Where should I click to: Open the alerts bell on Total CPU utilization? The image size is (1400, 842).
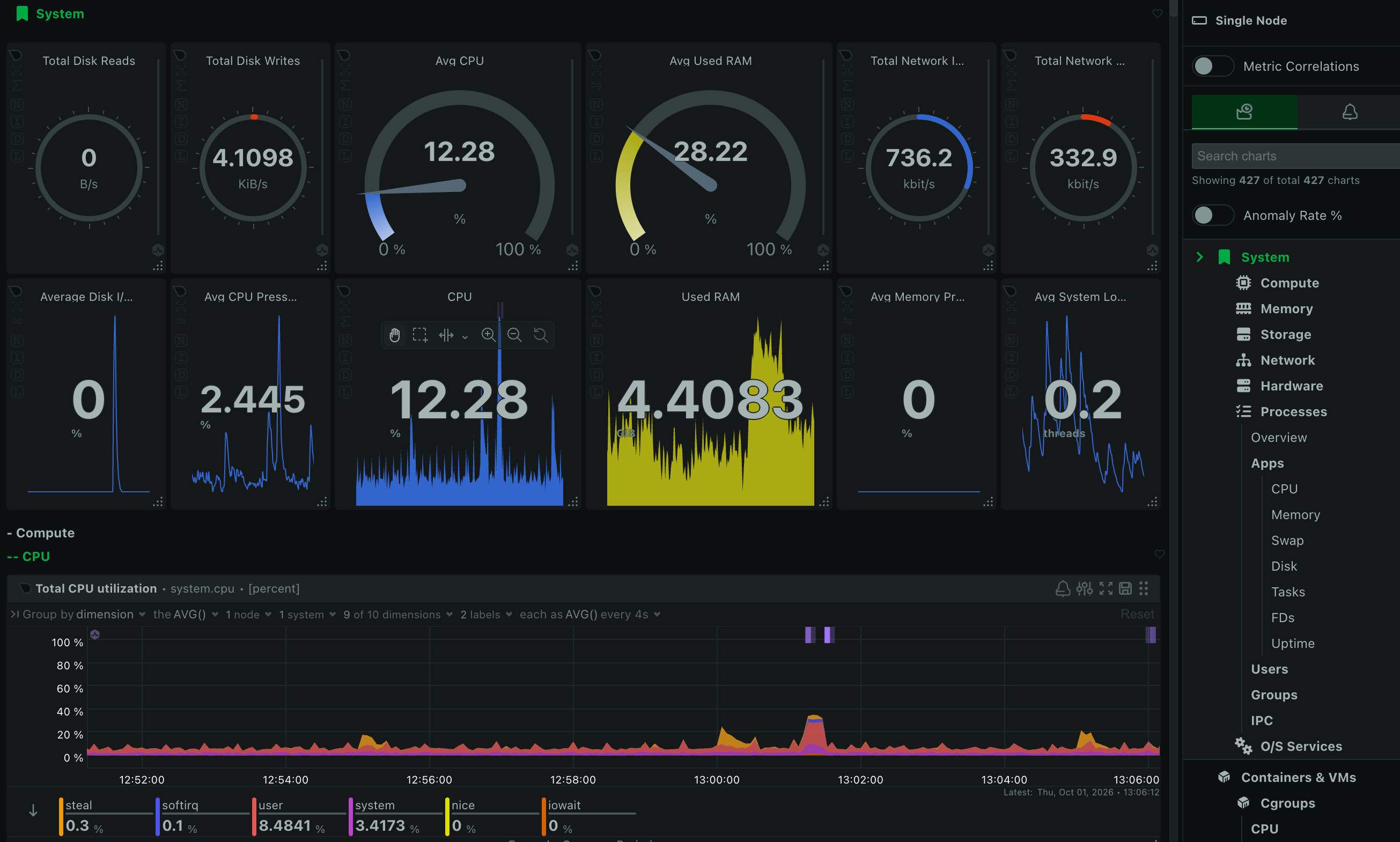click(1063, 588)
